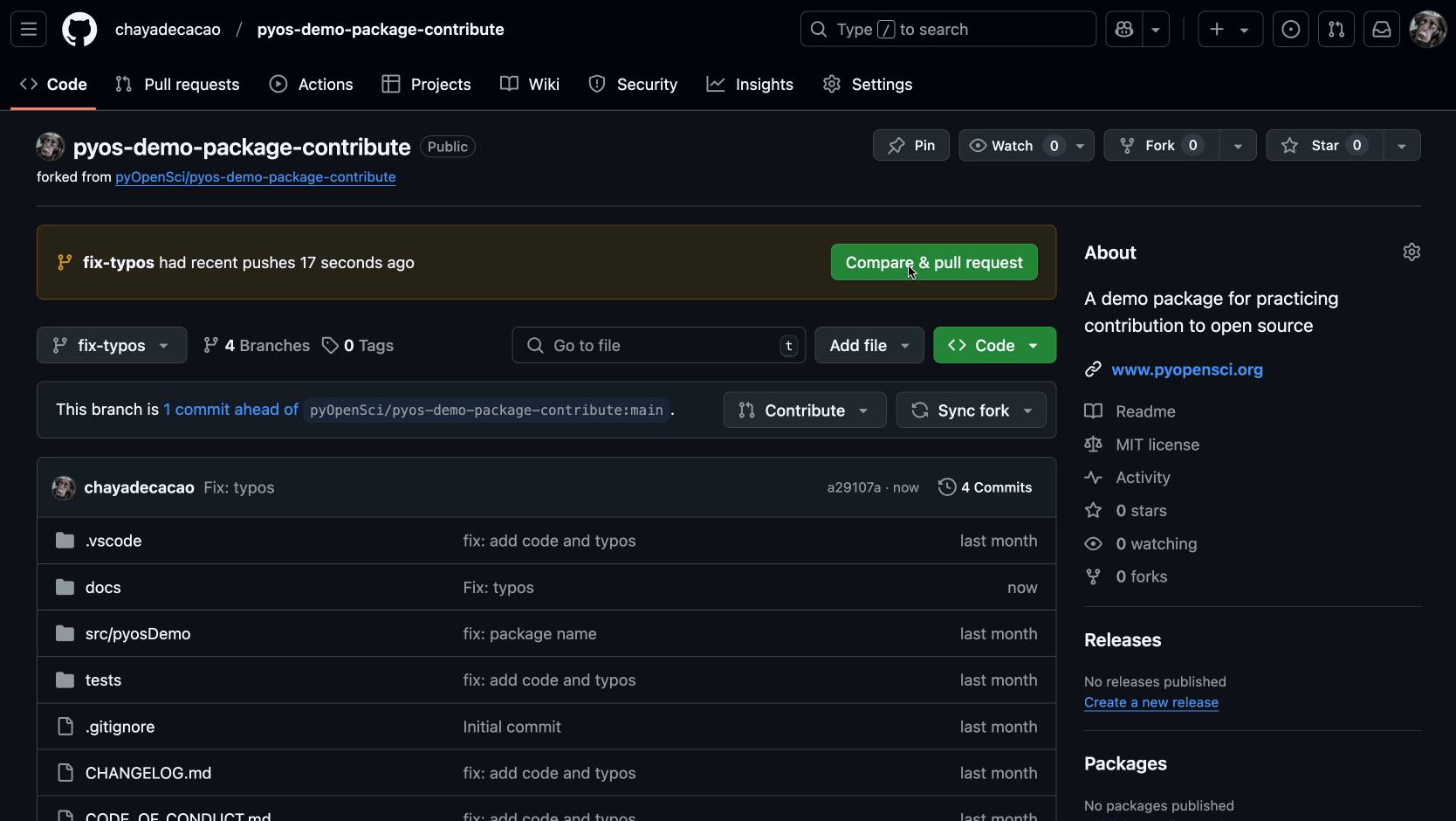View the 0 Tags link
Screen dimensions: 1456x821
(x=358, y=346)
